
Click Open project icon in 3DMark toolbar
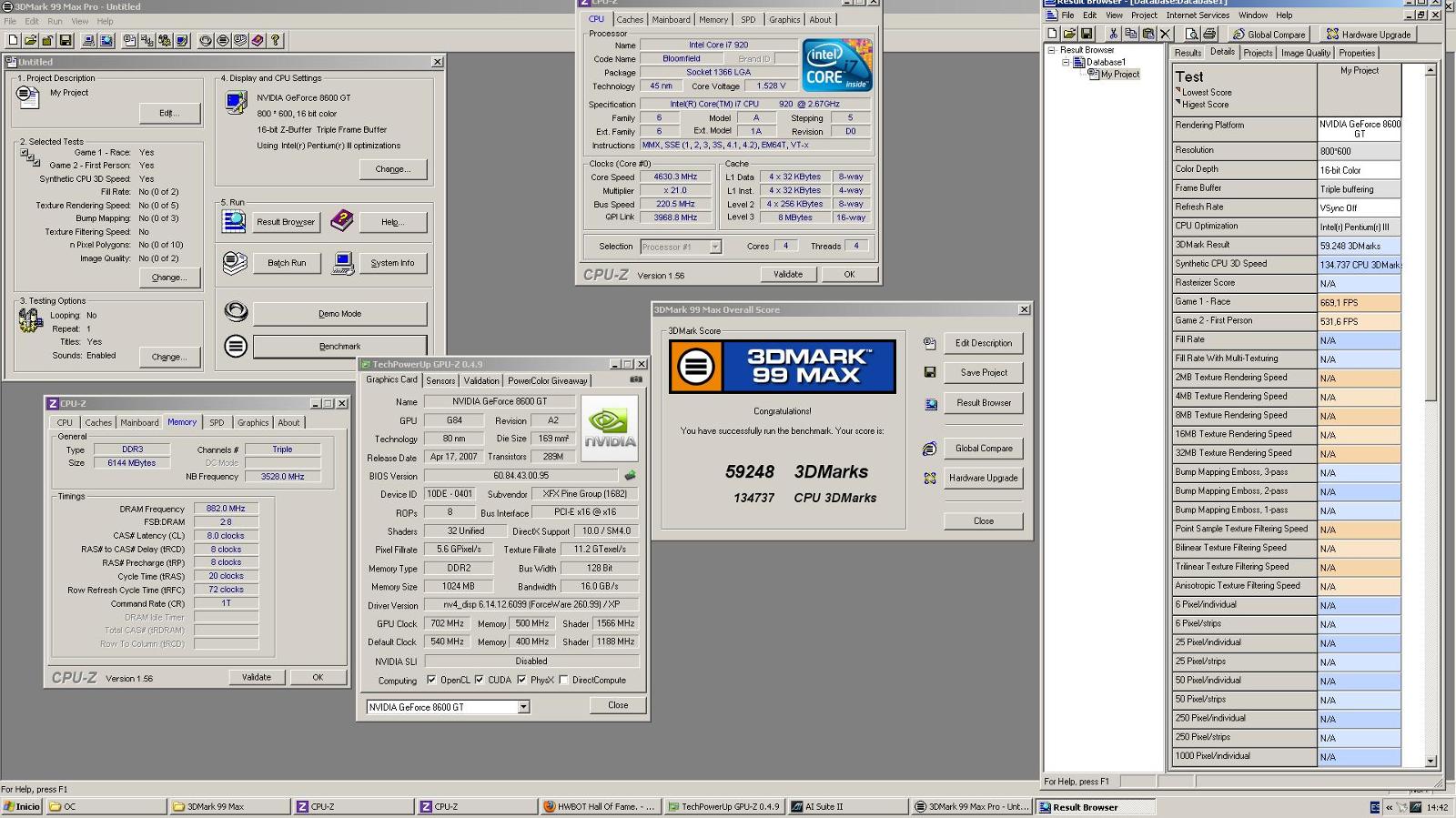(x=30, y=40)
